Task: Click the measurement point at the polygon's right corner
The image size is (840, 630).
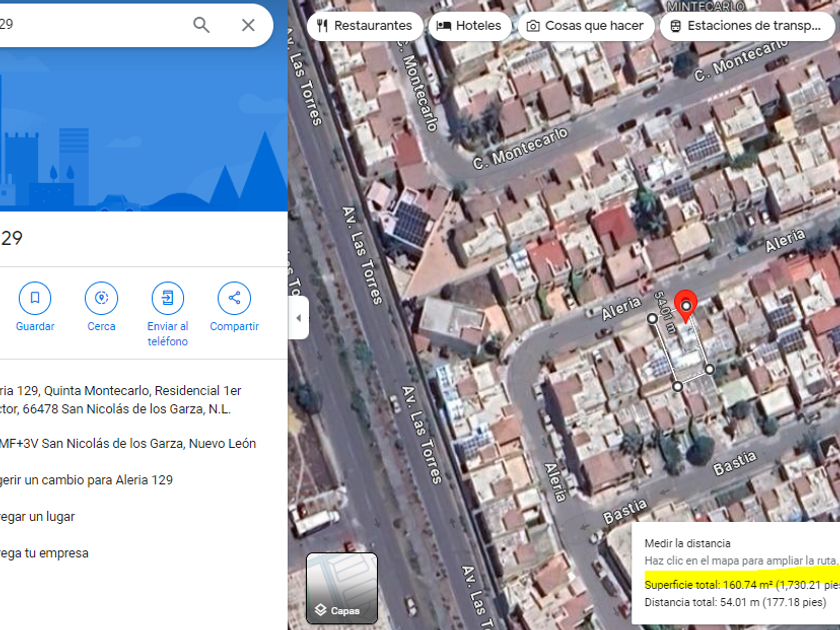Action: [x=709, y=369]
